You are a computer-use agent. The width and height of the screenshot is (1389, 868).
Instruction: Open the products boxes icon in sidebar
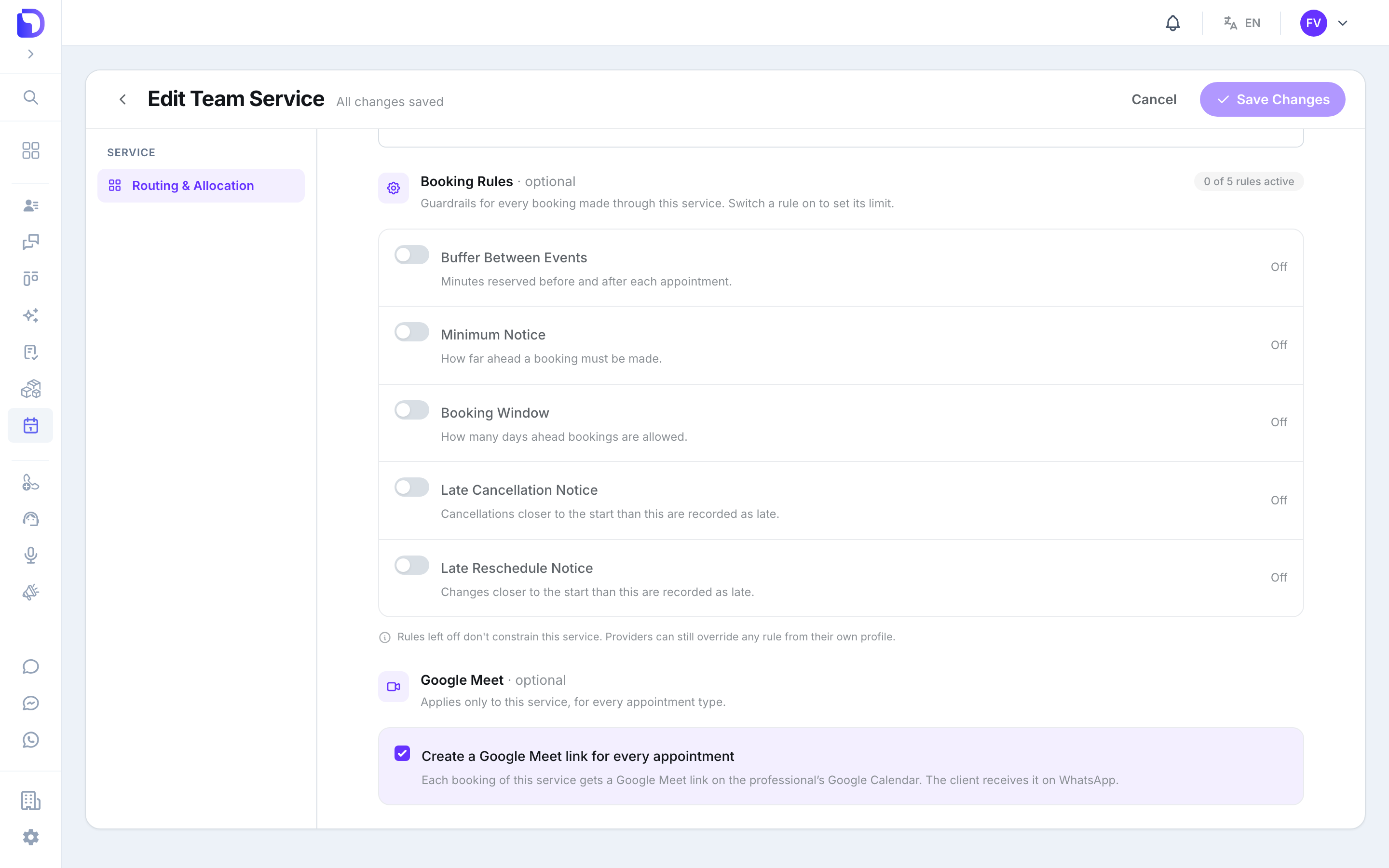pyautogui.click(x=30, y=389)
